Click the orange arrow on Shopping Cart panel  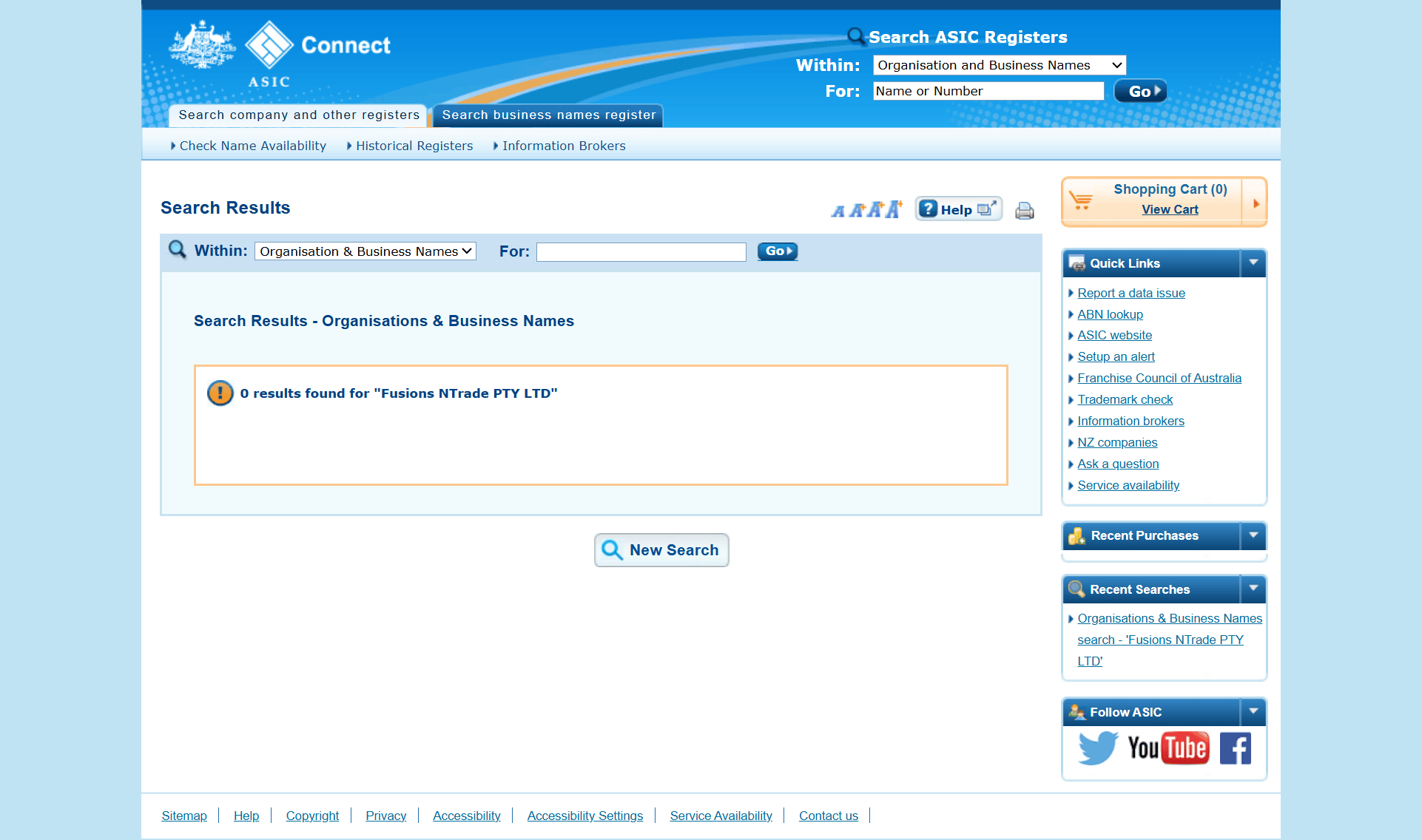click(1256, 203)
